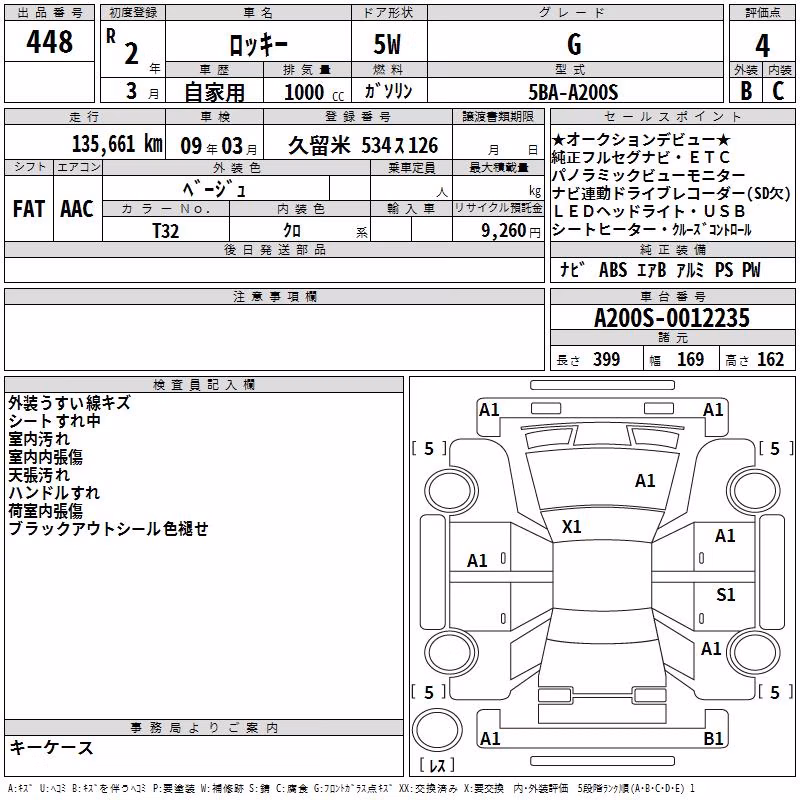Select the LEDヘッドライト・USB line
The width and height of the screenshot is (800, 800).
tap(649, 211)
